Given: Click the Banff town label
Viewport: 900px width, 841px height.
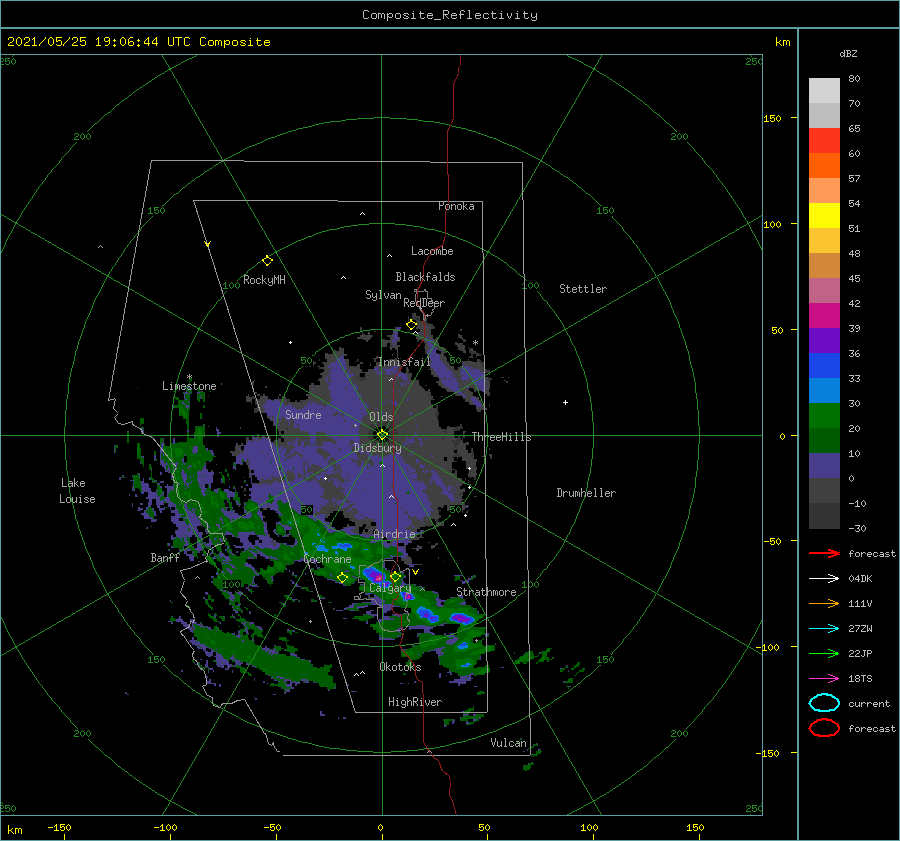Looking at the screenshot, I should (x=165, y=557).
